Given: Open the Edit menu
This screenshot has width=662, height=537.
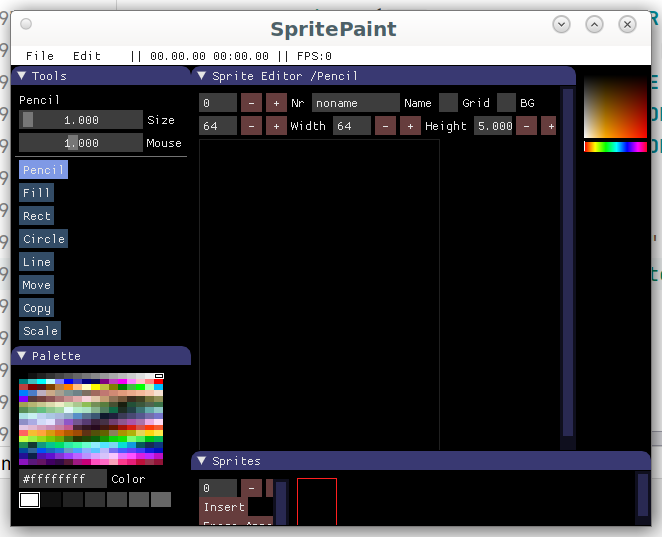Looking at the screenshot, I should click(87, 56).
